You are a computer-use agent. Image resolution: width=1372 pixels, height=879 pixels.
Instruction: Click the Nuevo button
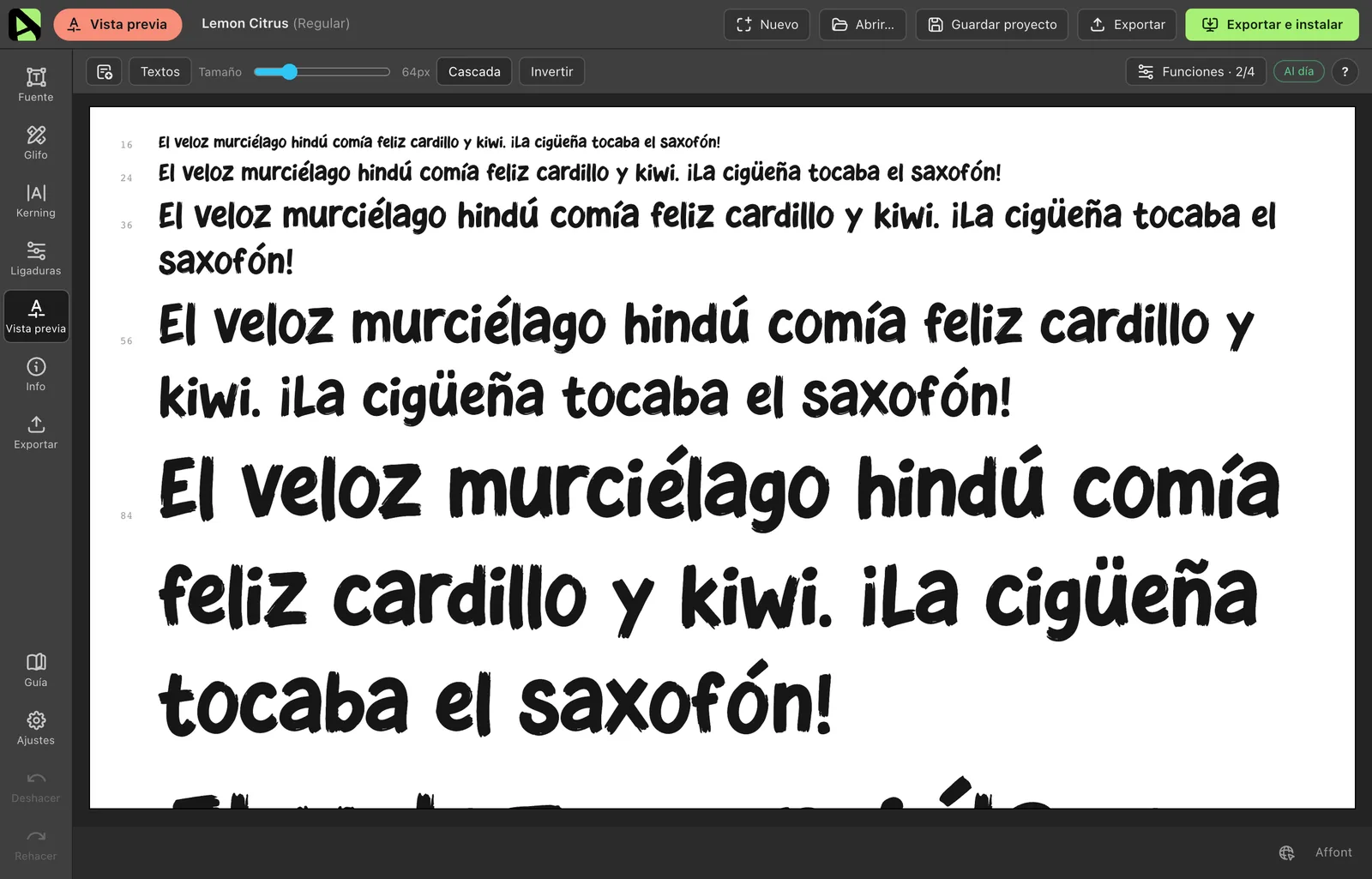(x=767, y=24)
